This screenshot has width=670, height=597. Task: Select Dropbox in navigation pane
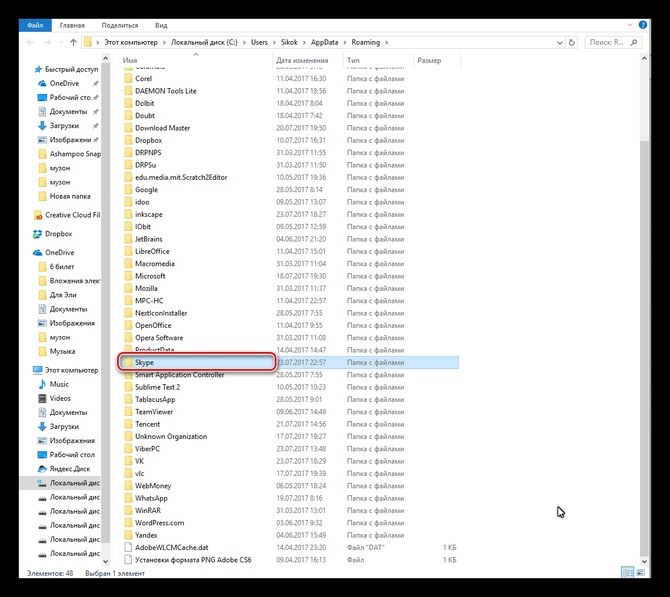click(53, 233)
